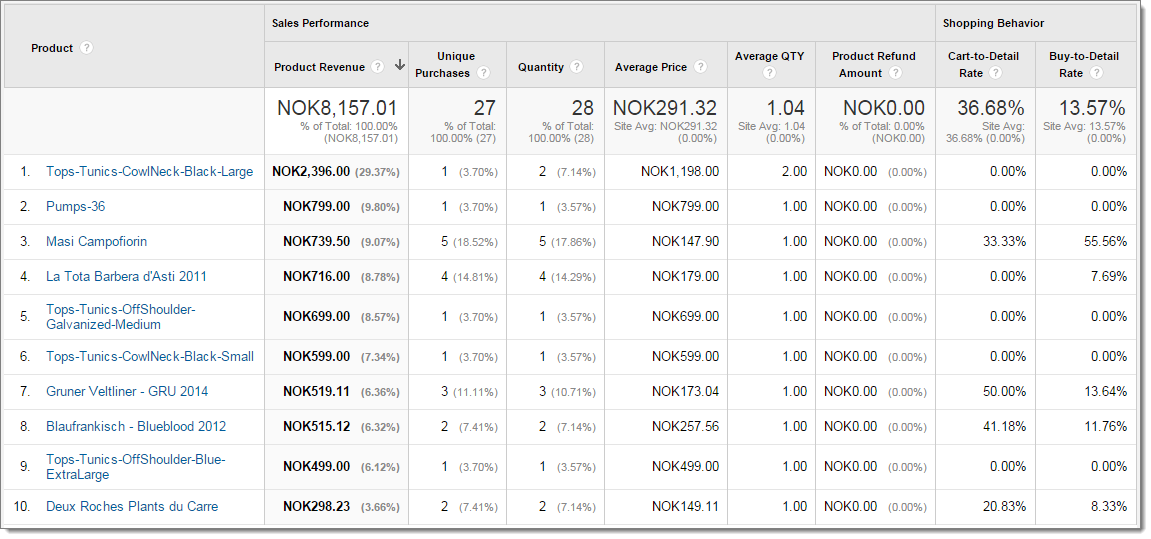Select Blaufrankisch - Blueblood 2012 product
1151x539 pixels.
click(x=136, y=427)
